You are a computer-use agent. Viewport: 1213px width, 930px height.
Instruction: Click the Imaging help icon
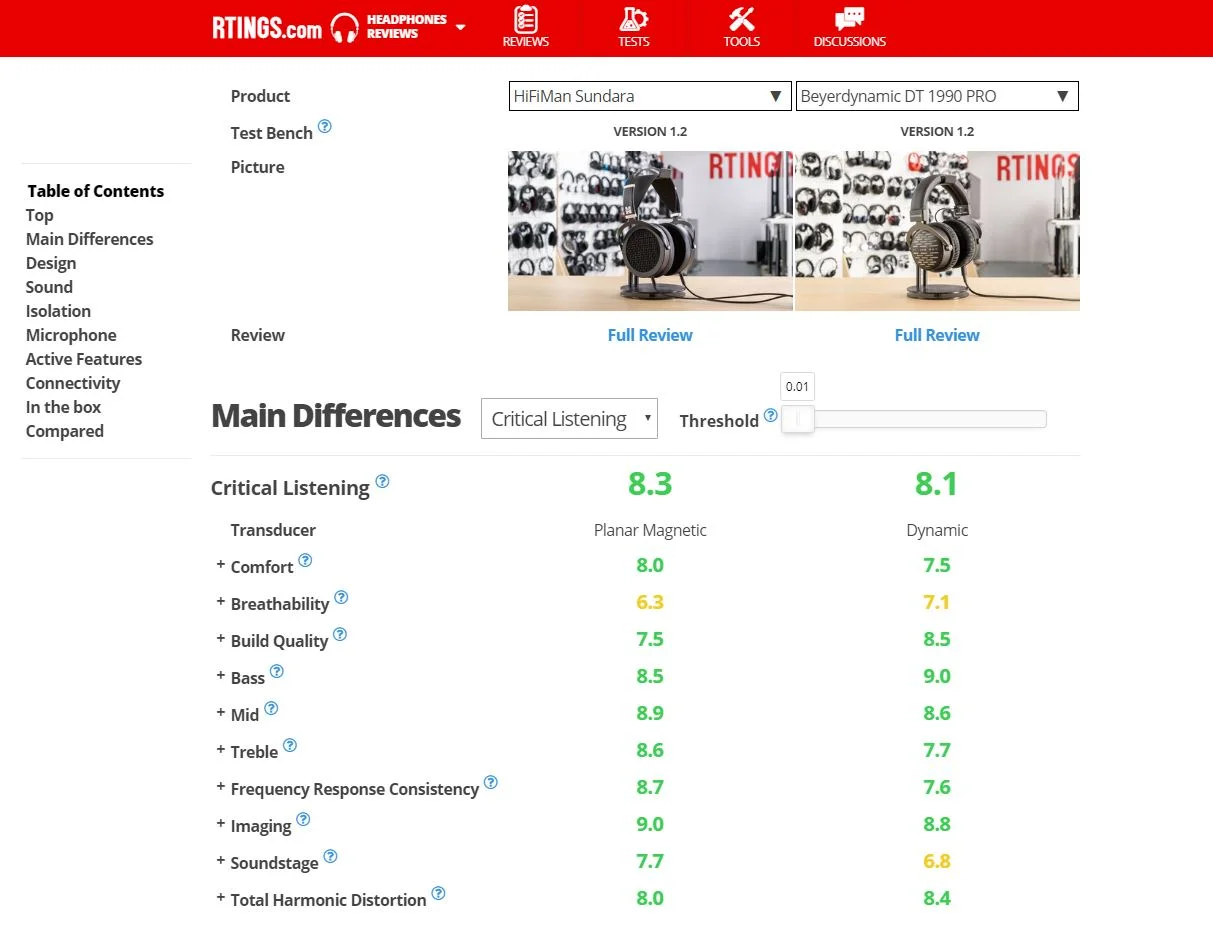[x=303, y=819]
